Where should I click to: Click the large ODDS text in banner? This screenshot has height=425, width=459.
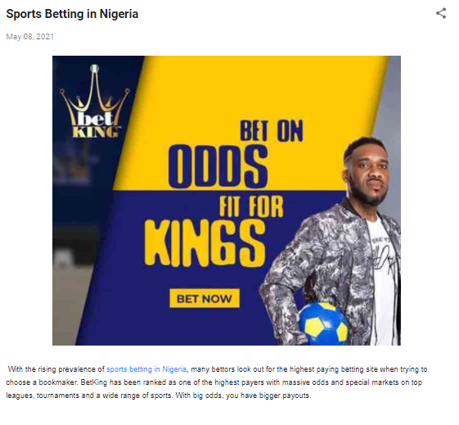[x=218, y=167]
